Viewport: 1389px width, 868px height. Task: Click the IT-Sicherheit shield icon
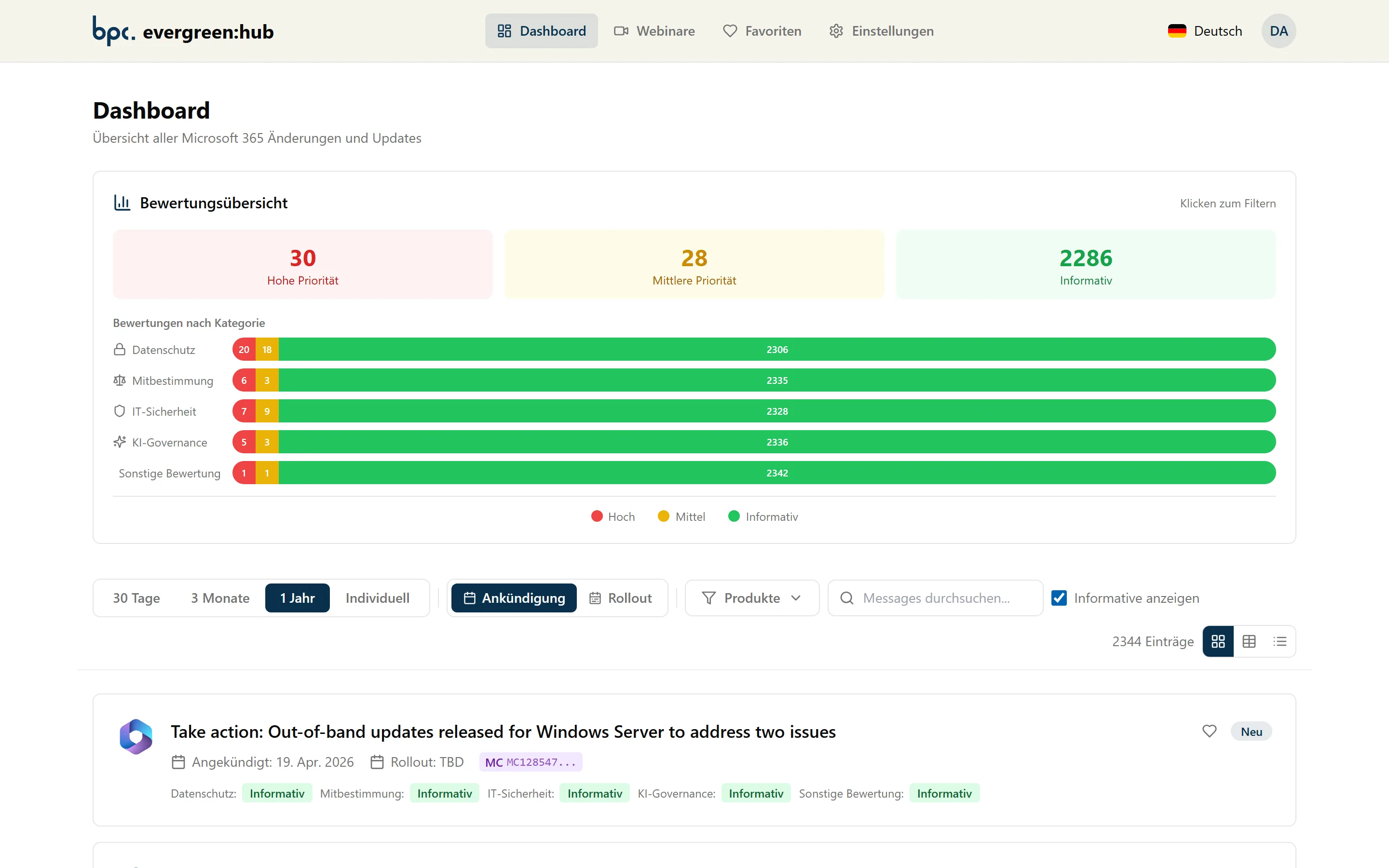click(120, 411)
